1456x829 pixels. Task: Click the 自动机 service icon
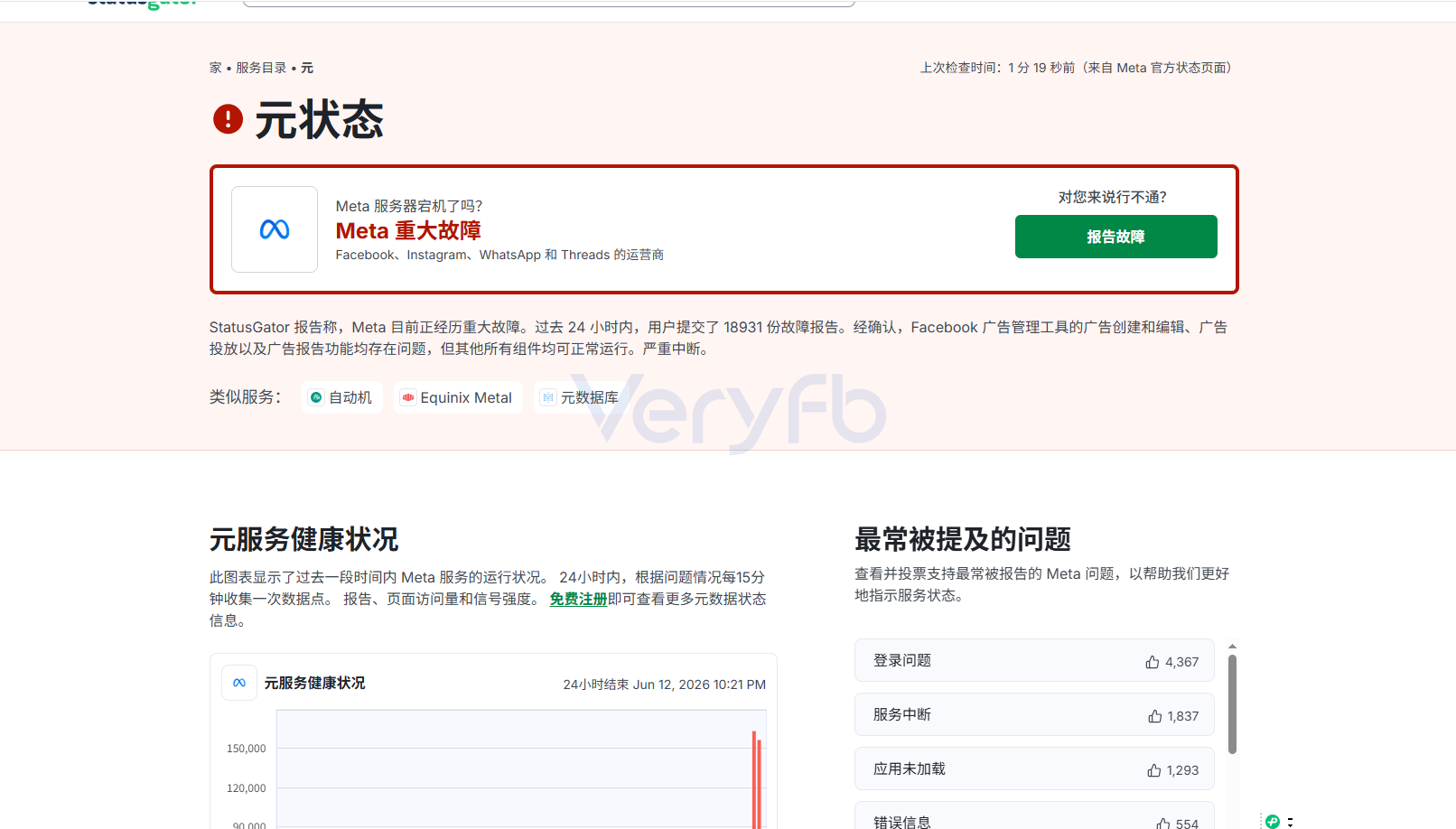click(316, 397)
